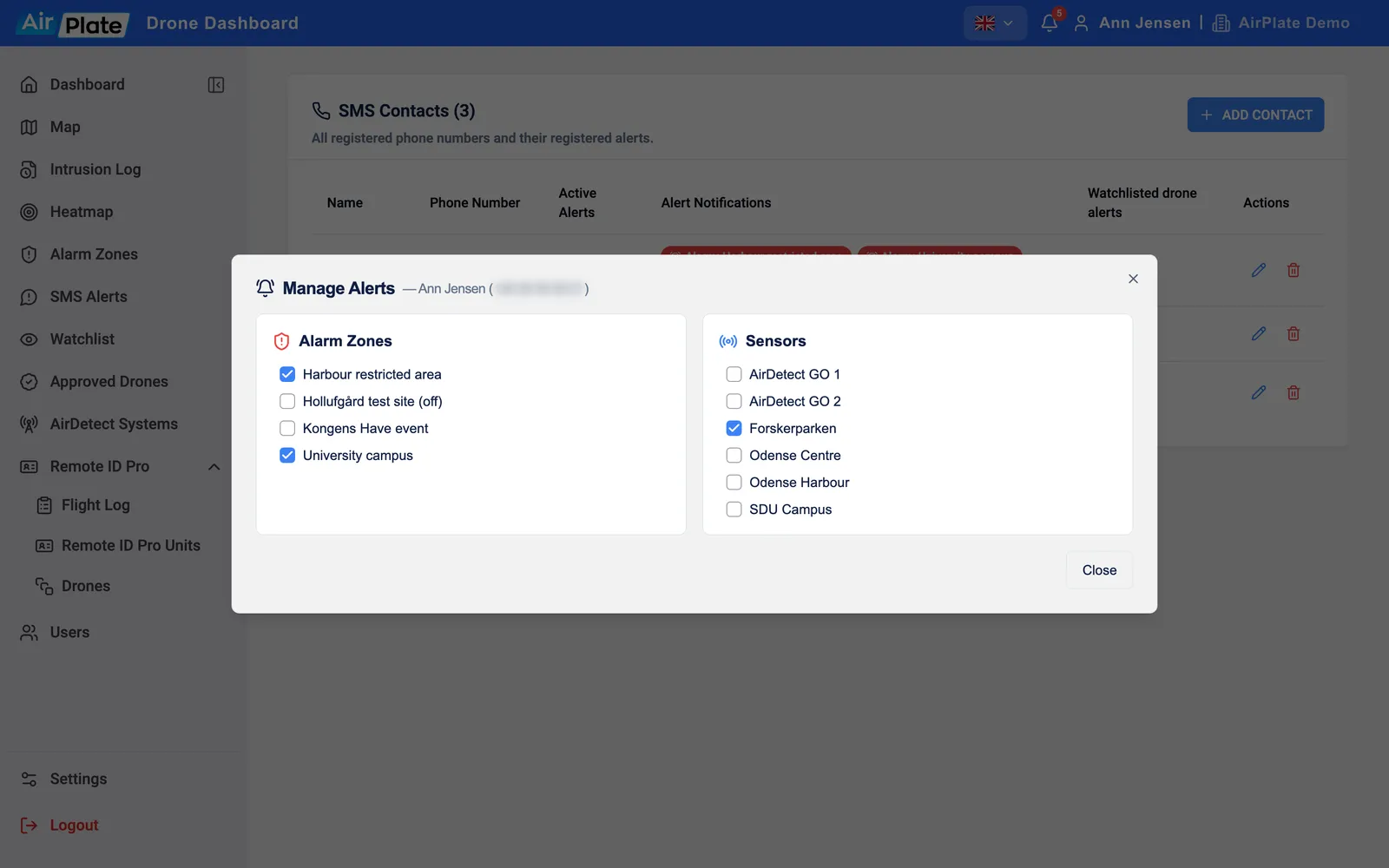Enable AirDetect GO 1 sensor checkbox
This screenshot has width=1389, height=868.
(x=734, y=374)
